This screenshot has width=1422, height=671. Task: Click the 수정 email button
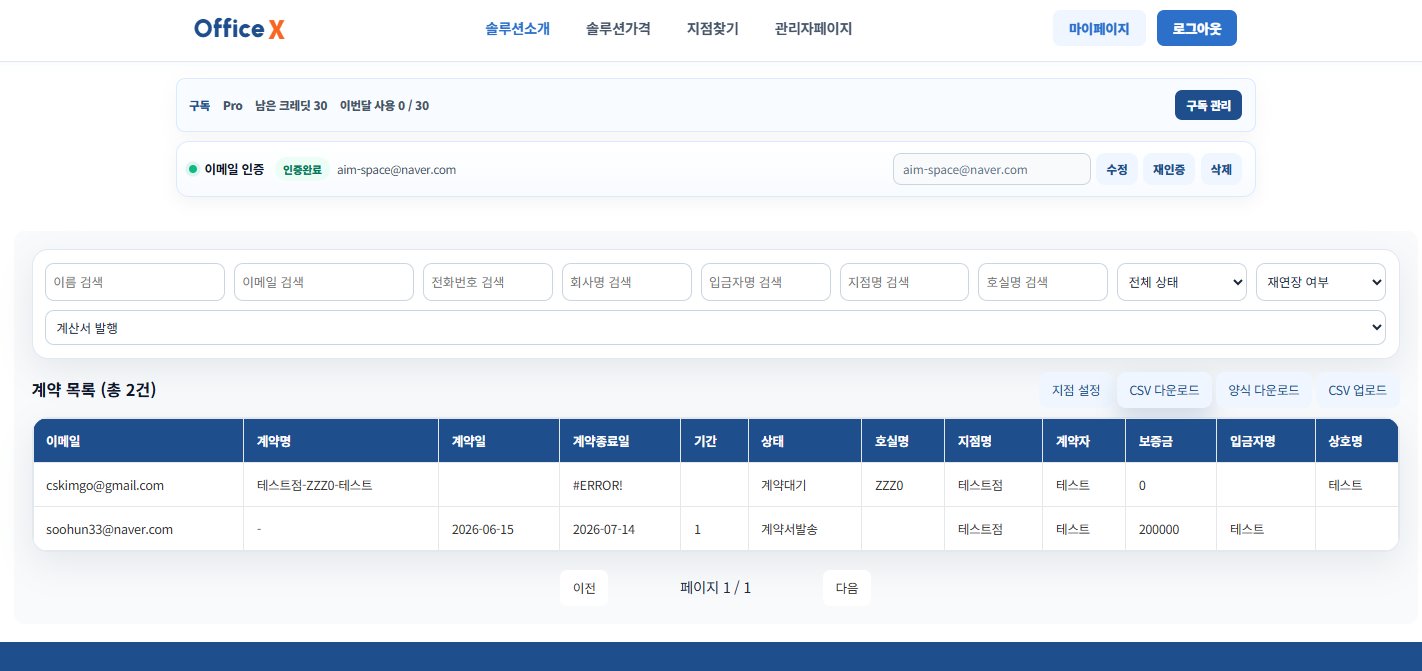(x=1117, y=169)
